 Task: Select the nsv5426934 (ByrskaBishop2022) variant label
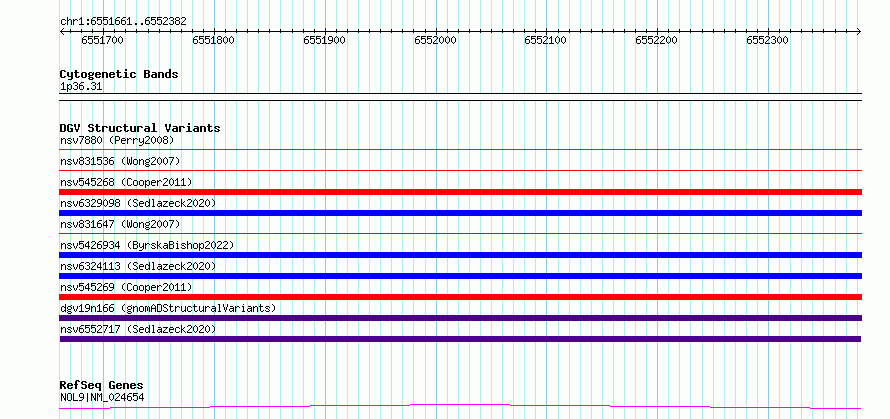click(x=147, y=245)
